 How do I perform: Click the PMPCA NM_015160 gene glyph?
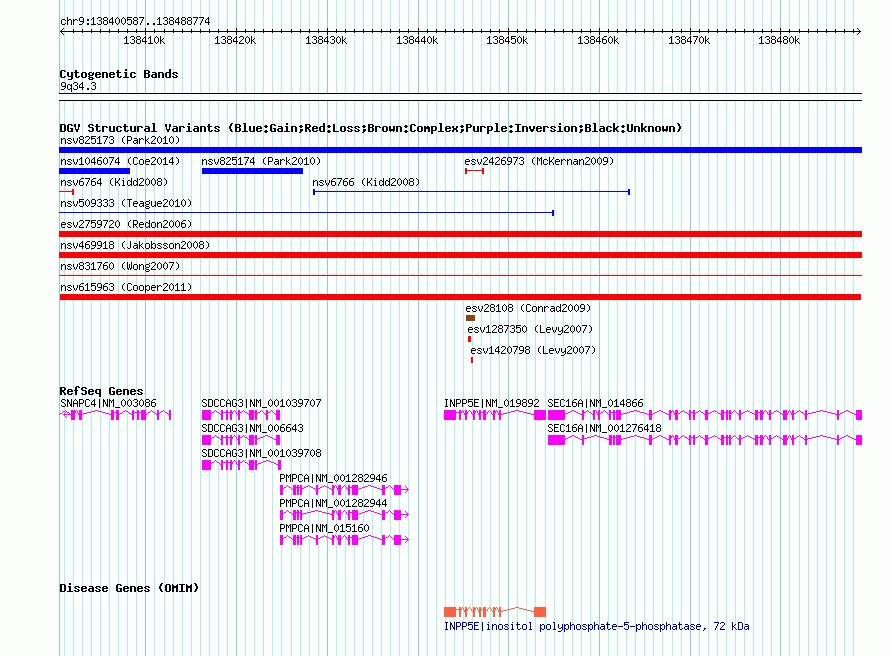point(345,540)
